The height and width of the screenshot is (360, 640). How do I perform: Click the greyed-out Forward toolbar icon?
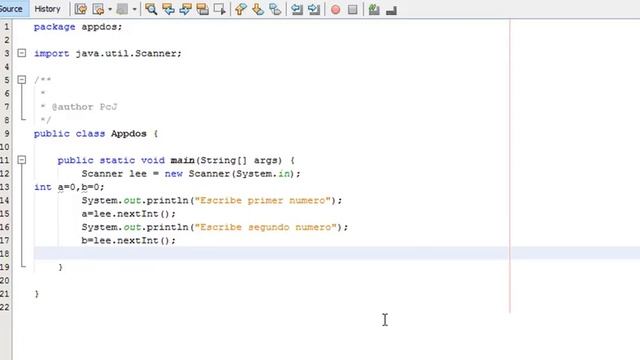coord(122,9)
